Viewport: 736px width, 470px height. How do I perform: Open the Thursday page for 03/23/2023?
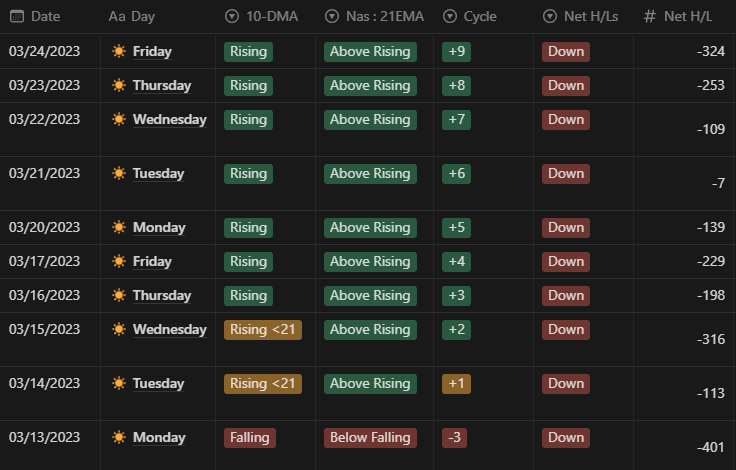click(x=162, y=86)
